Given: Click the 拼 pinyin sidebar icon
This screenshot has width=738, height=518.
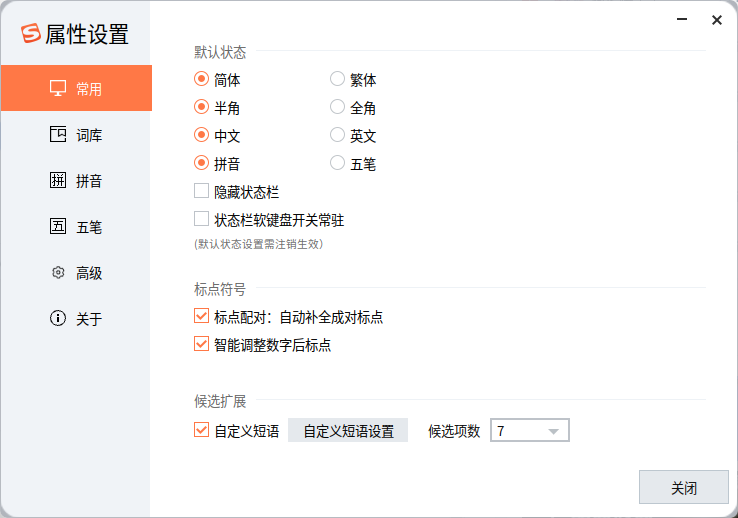Looking at the screenshot, I should click(x=58, y=180).
